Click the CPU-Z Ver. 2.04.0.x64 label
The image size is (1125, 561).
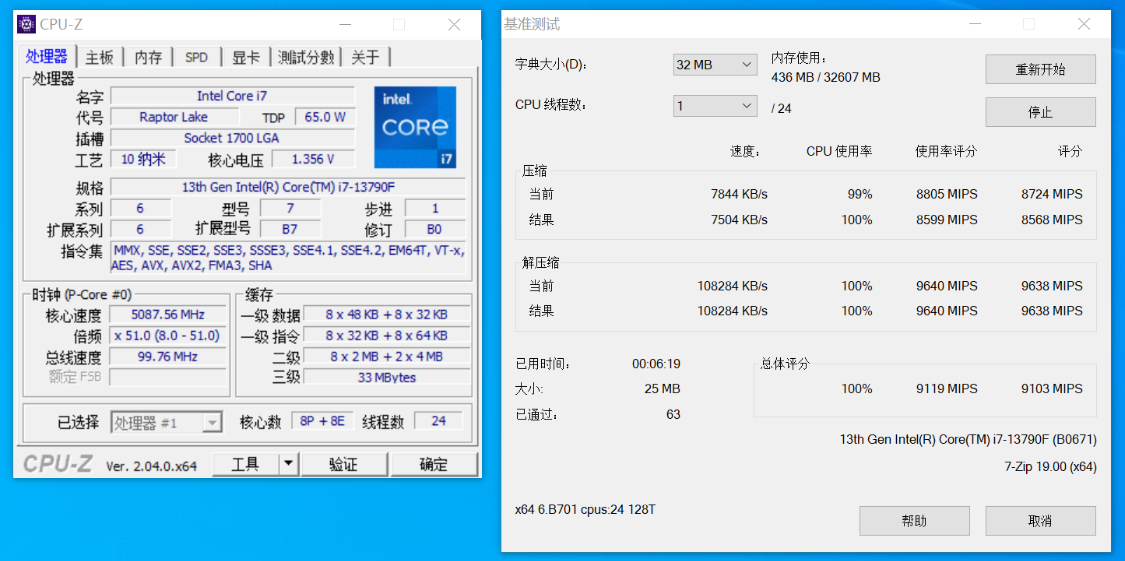(151, 466)
